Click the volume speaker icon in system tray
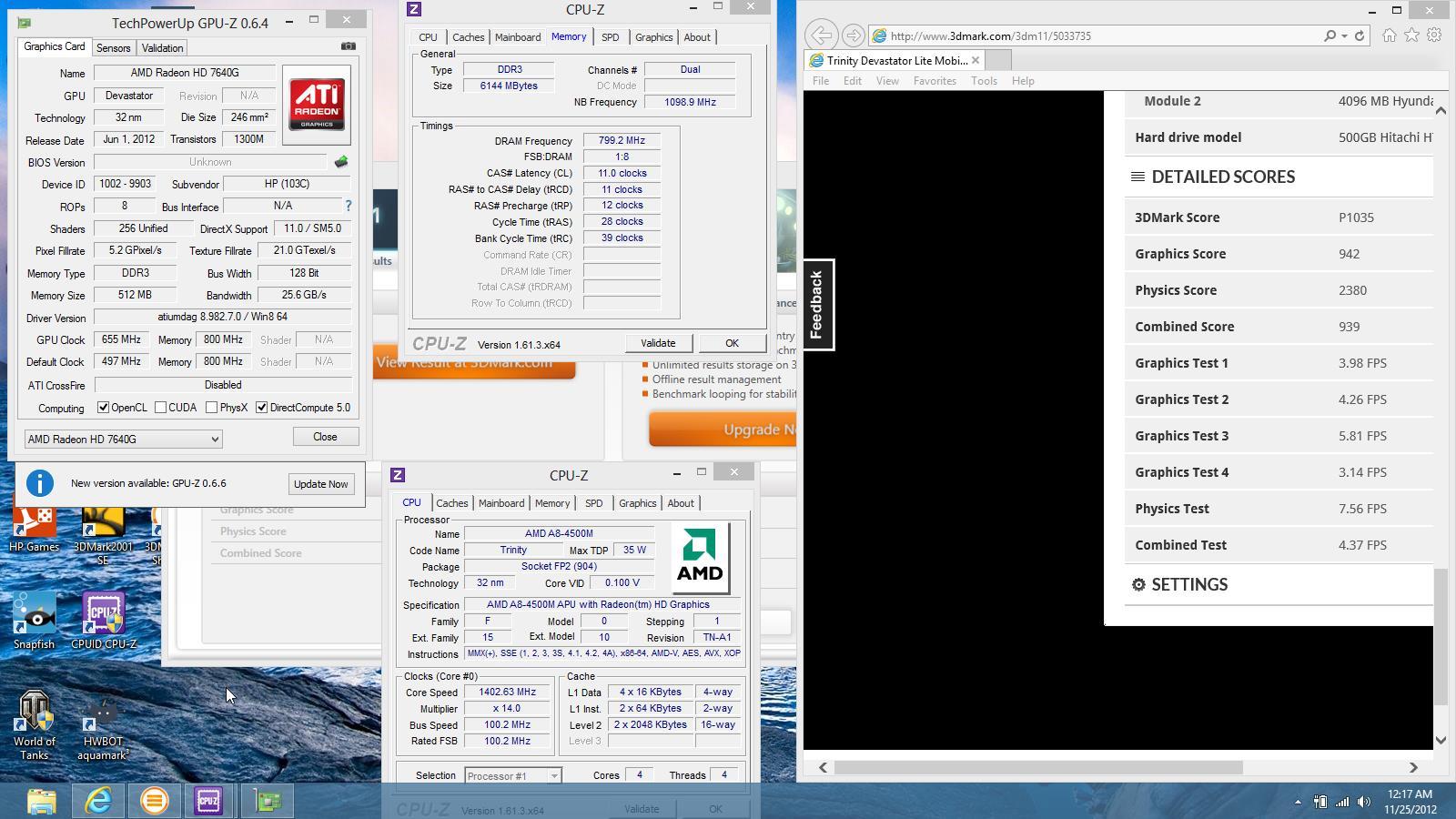This screenshot has width=1456, height=819. [1363, 802]
